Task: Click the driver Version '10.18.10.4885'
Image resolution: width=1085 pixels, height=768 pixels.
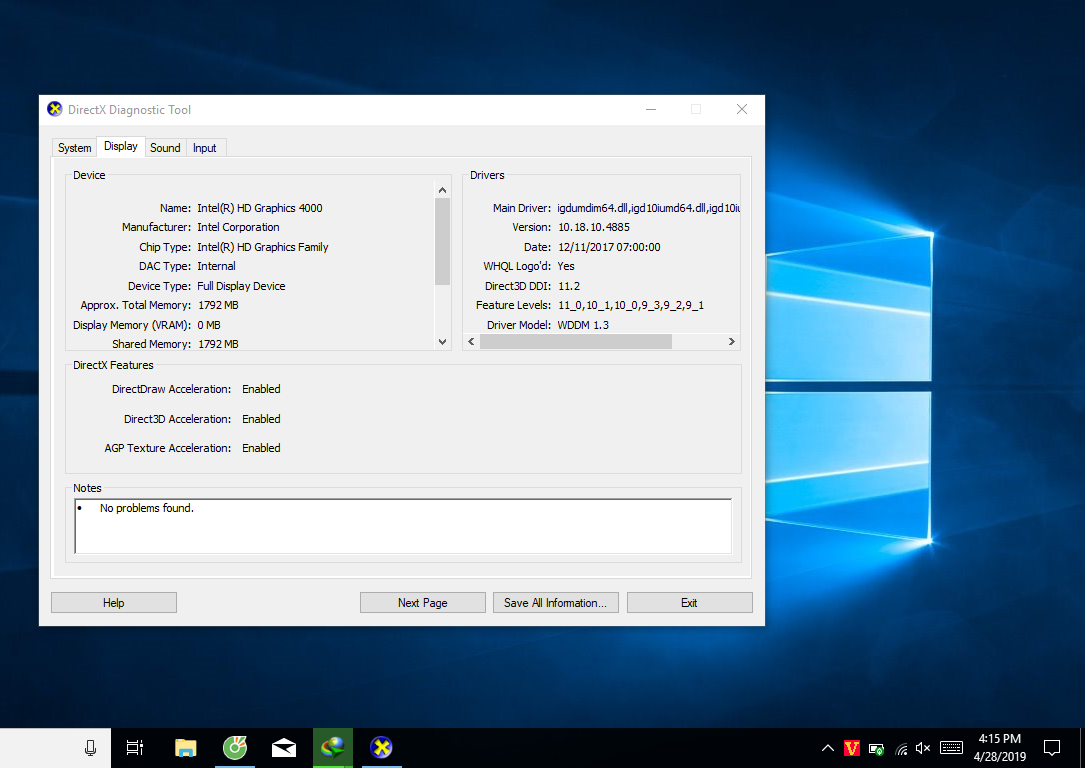Action: pyautogui.click(x=594, y=228)
